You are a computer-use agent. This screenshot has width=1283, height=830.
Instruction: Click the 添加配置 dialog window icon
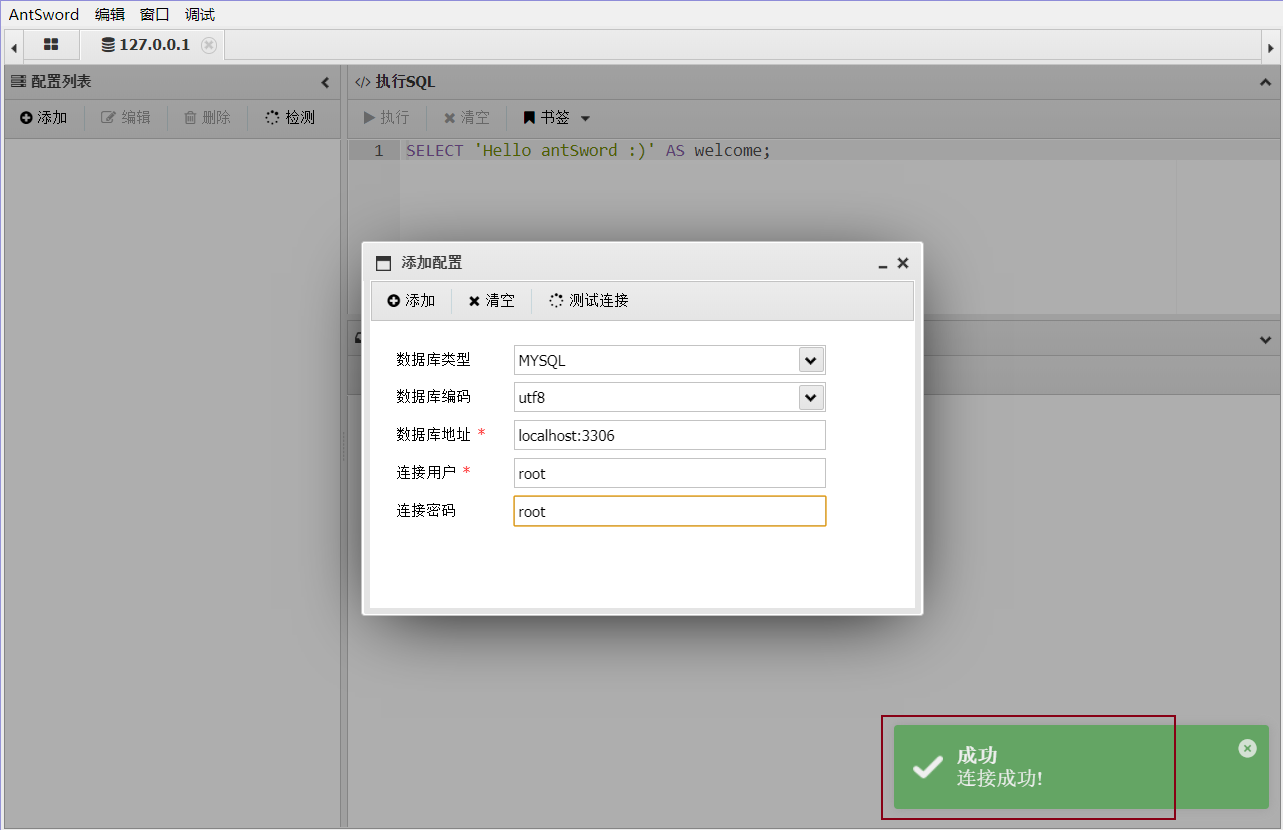[383, 264]
